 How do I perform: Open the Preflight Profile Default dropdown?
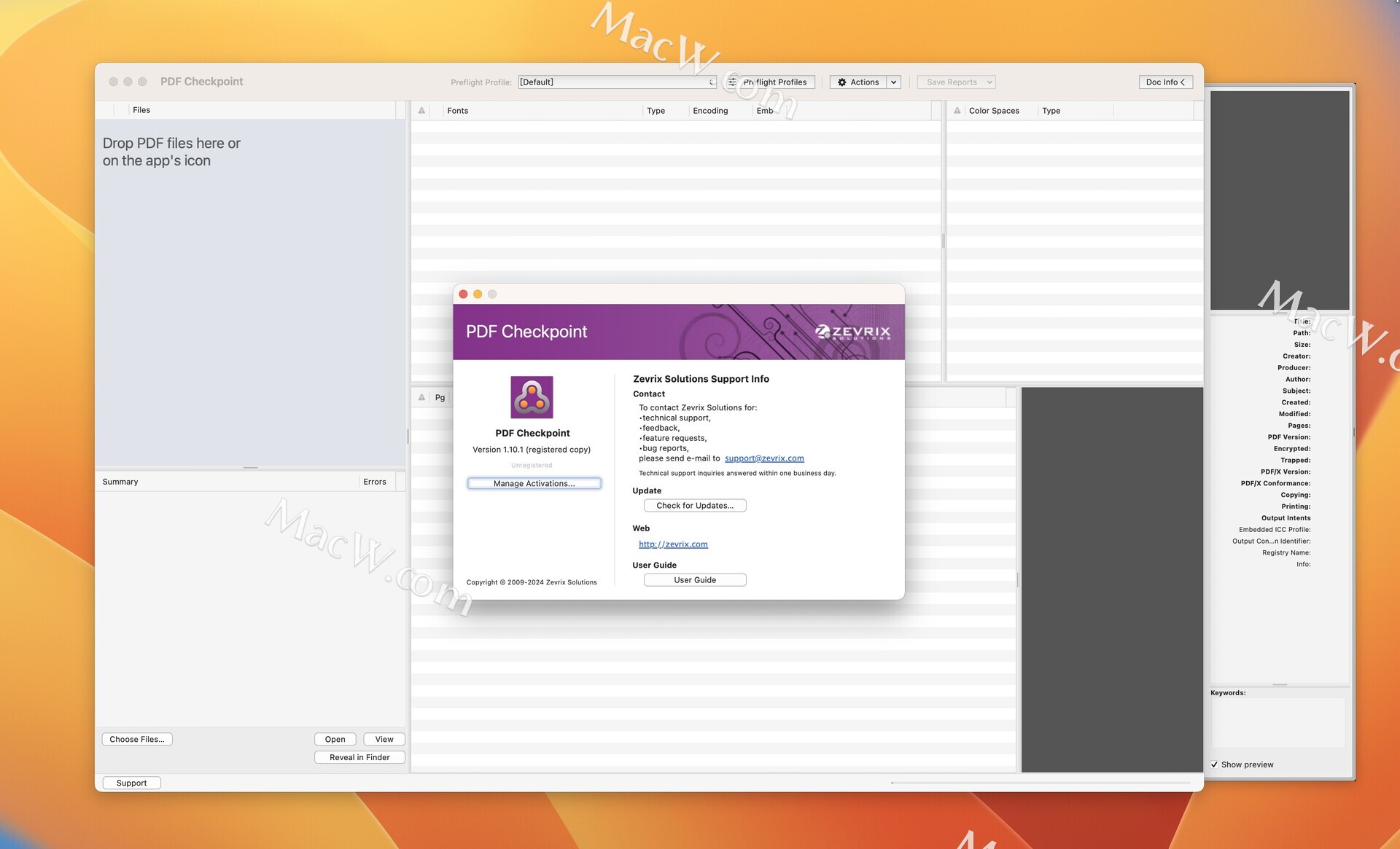tap(618, 82)
